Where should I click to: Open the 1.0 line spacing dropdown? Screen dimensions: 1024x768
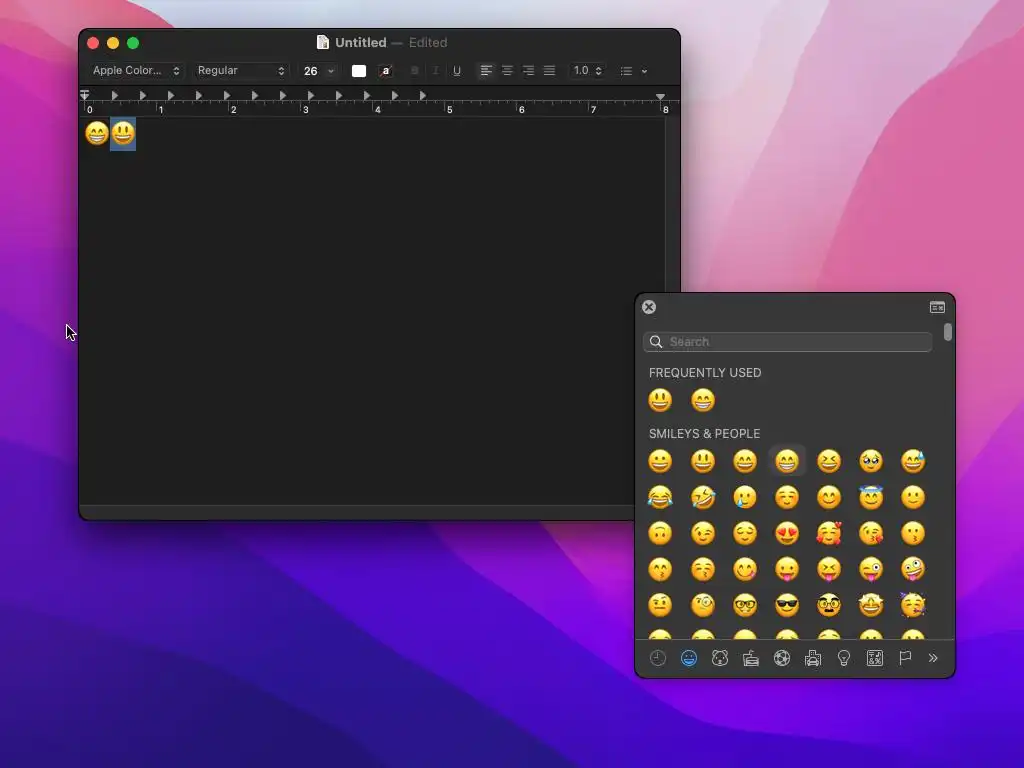point(586,71)
